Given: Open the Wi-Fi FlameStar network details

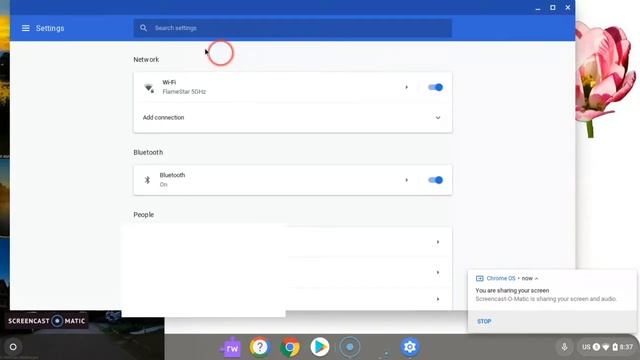Looking at the screenshot, I should coord(406,87).
